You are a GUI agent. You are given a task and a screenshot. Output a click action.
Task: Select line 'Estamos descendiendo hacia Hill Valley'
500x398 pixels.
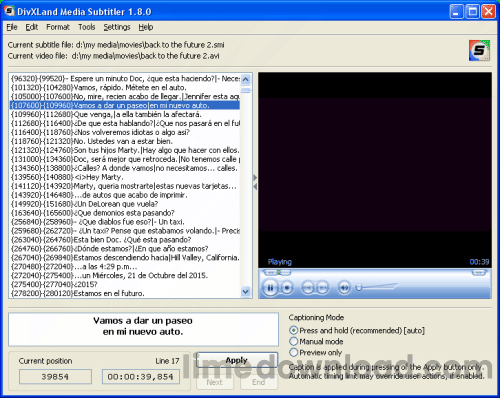click(125, 258)
